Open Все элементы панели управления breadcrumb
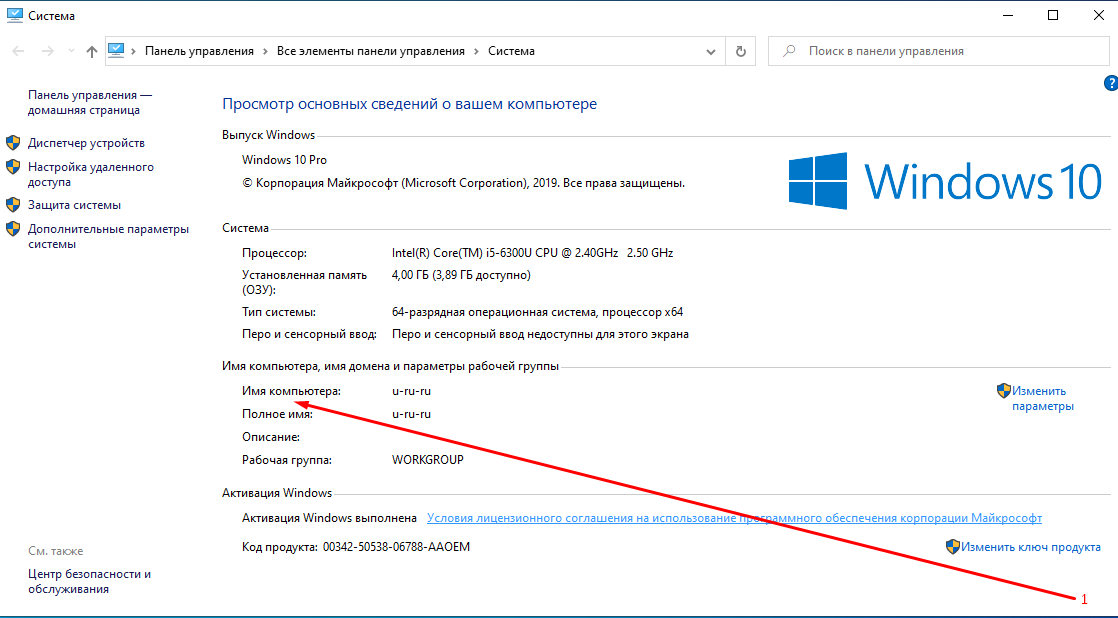The width and height of the screenshot is (1118, 618). pos(371,51)
